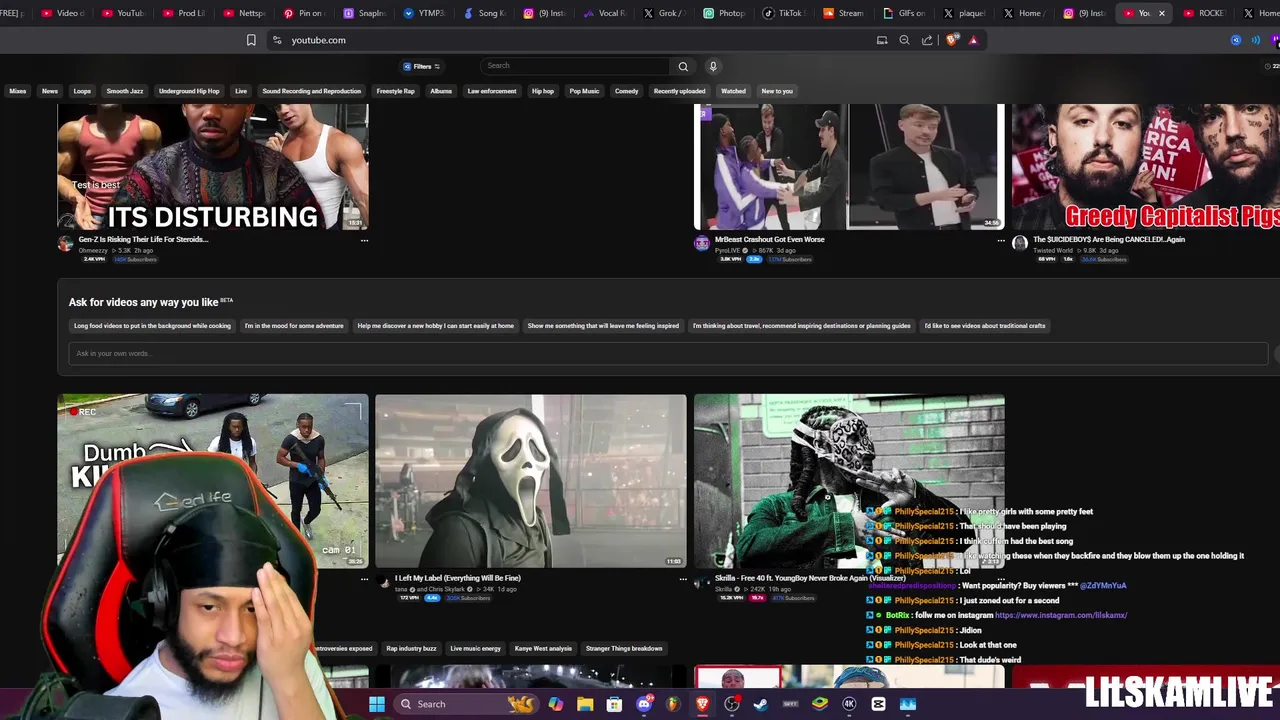Select the Law enforcement filter chip

[x=492, y=91]
